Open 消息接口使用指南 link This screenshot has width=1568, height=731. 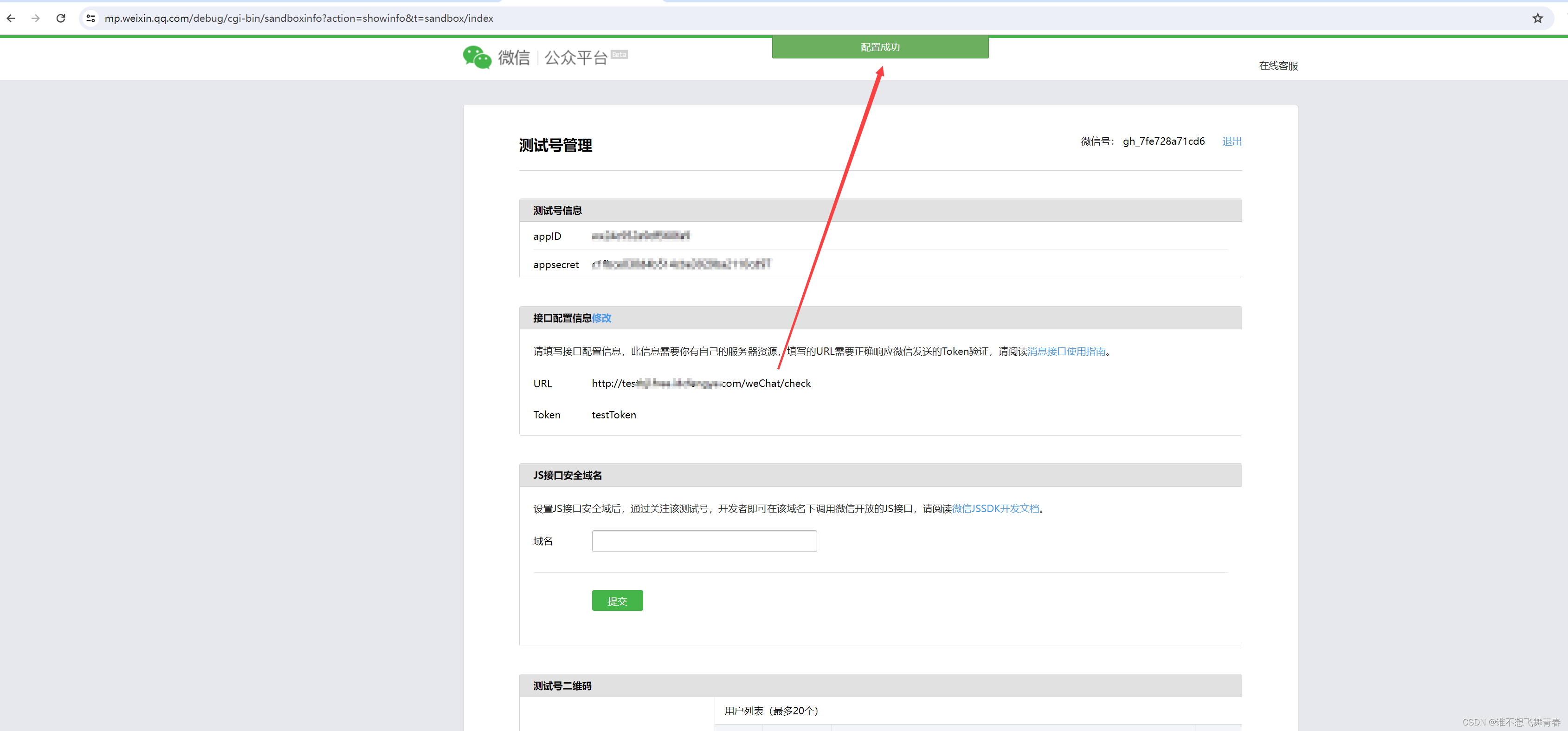coord(1066,351)
